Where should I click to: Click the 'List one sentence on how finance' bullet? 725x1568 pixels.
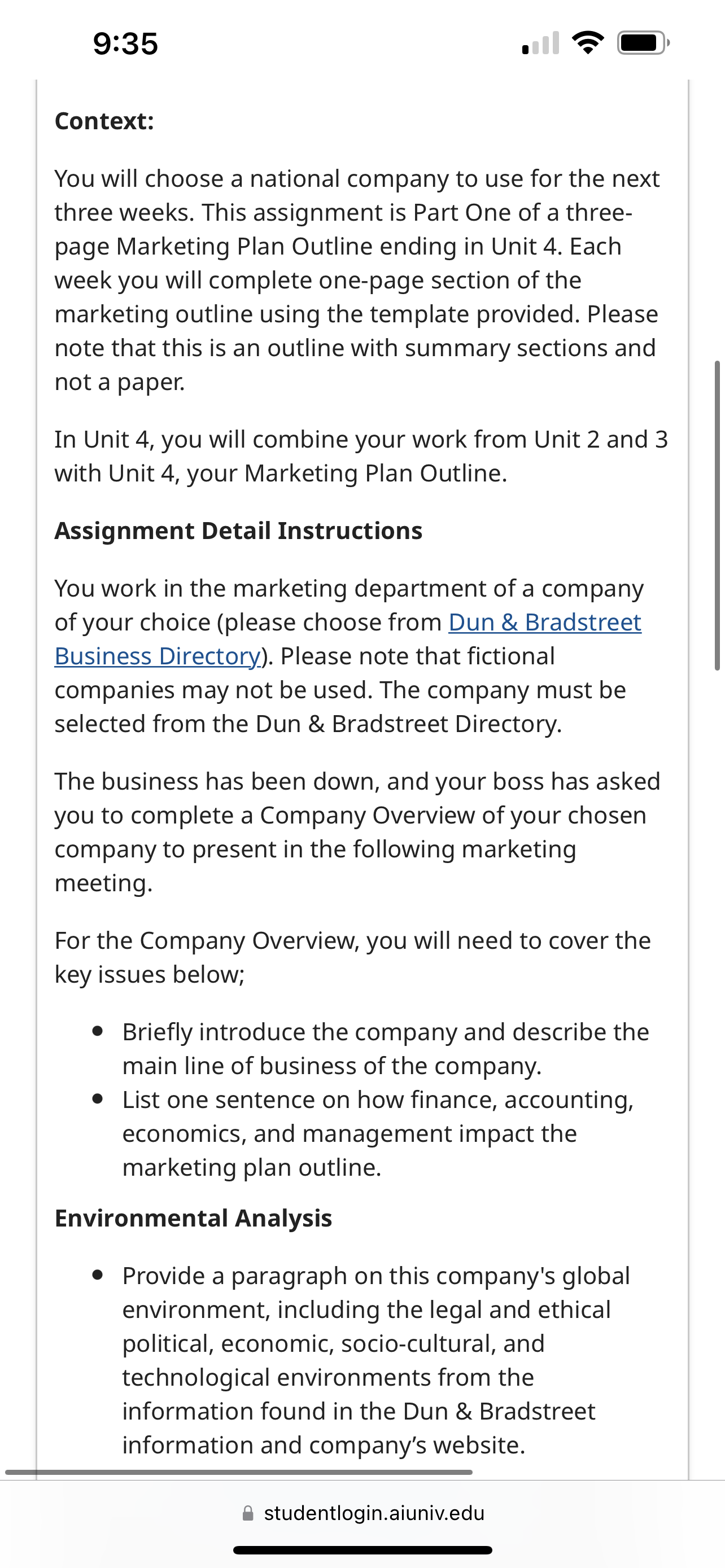pyautogui.click(x=378, y=1133)
